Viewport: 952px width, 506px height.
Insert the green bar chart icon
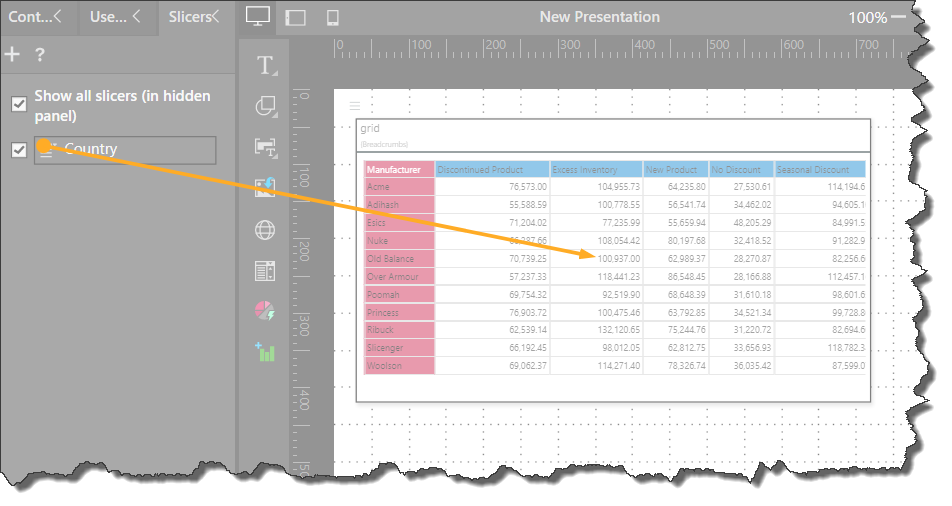265,352
